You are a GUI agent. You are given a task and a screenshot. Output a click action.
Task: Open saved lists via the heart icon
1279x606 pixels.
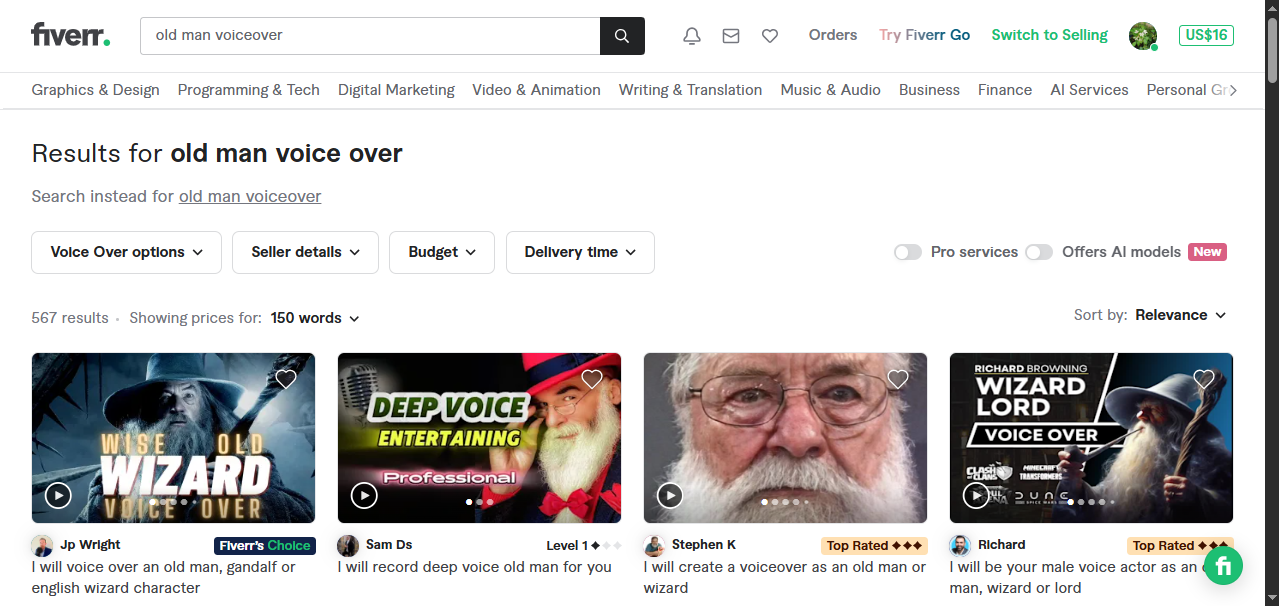769,35
